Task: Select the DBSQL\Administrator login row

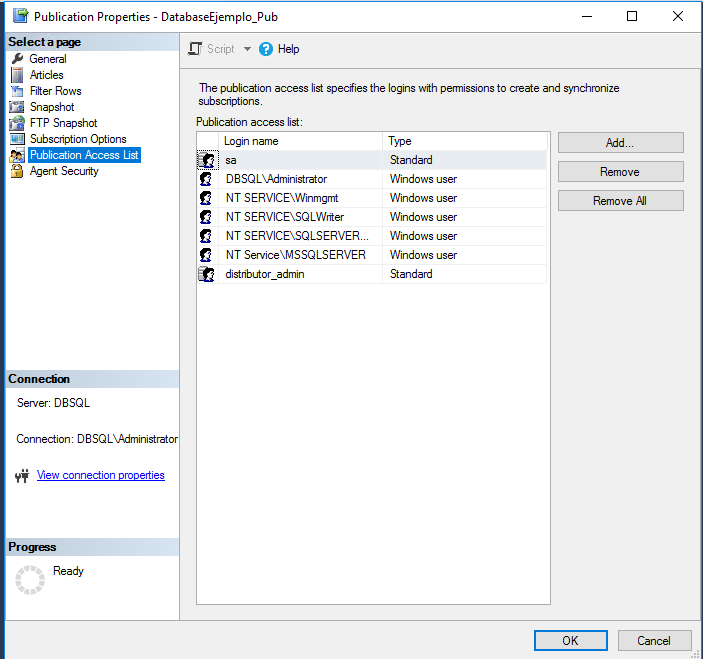Action: point(276,179)
